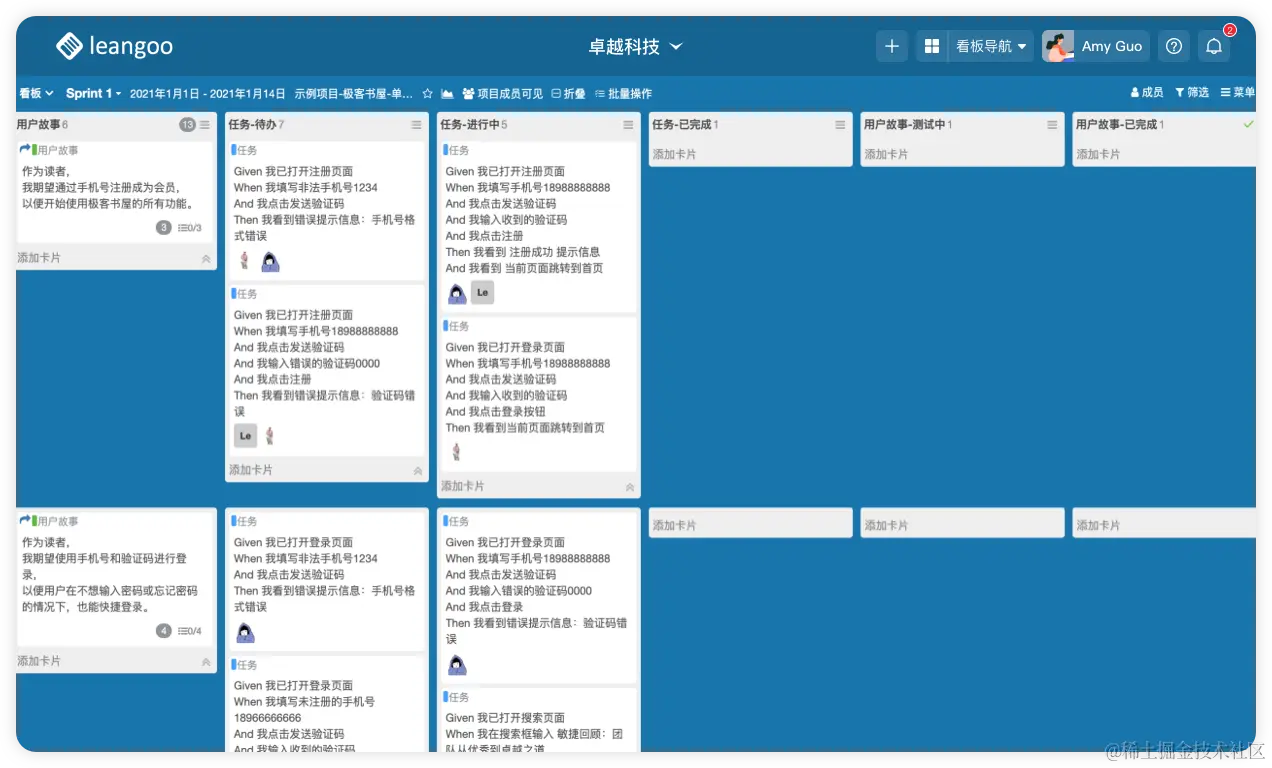Add card in first 任务-进行中 lane
Image resolution: width=1272 pixels, height=768 pixels.
pos(463,486)
